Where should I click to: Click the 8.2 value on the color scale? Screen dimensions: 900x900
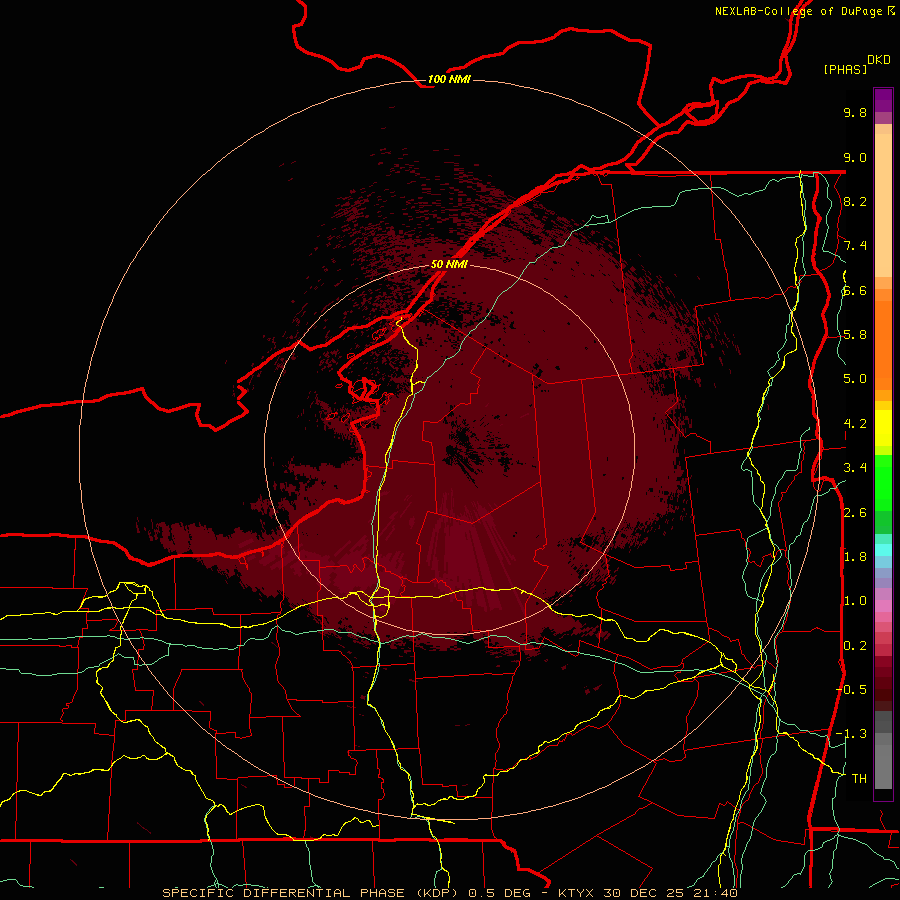coord(855,201)
